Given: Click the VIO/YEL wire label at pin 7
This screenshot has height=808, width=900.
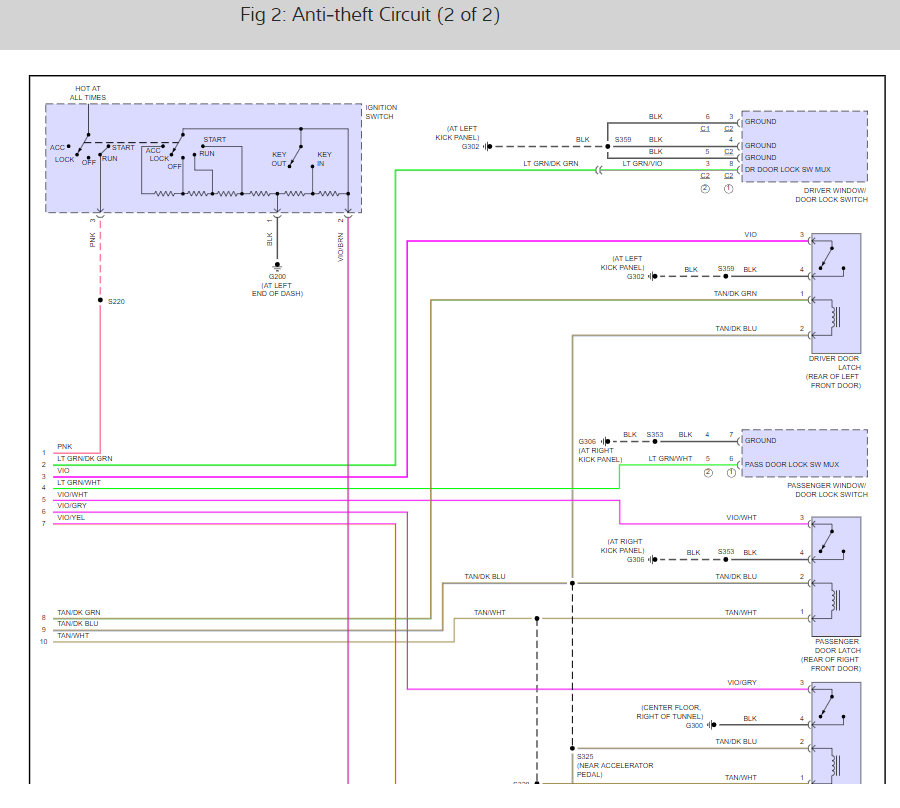Looking at the screenshot, I should 71,517.
